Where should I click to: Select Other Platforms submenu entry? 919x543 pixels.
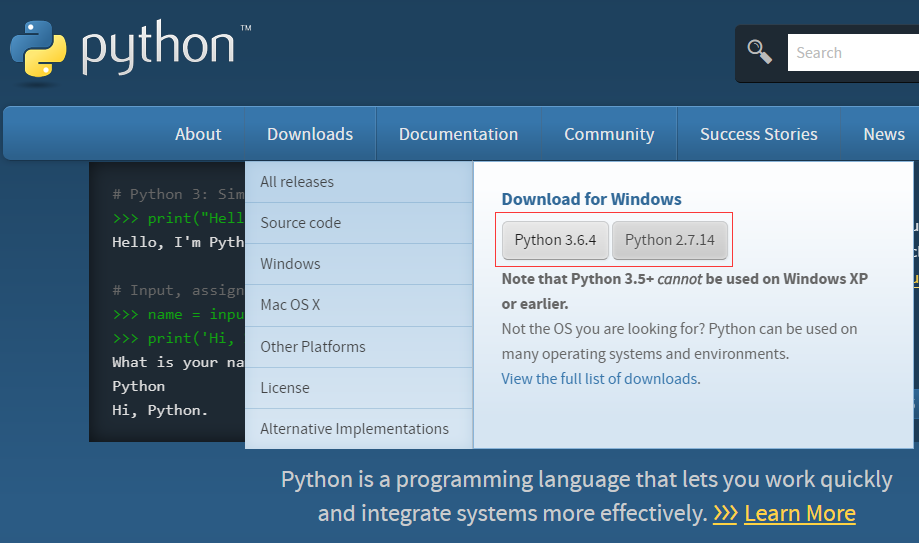tap(359, 347)
